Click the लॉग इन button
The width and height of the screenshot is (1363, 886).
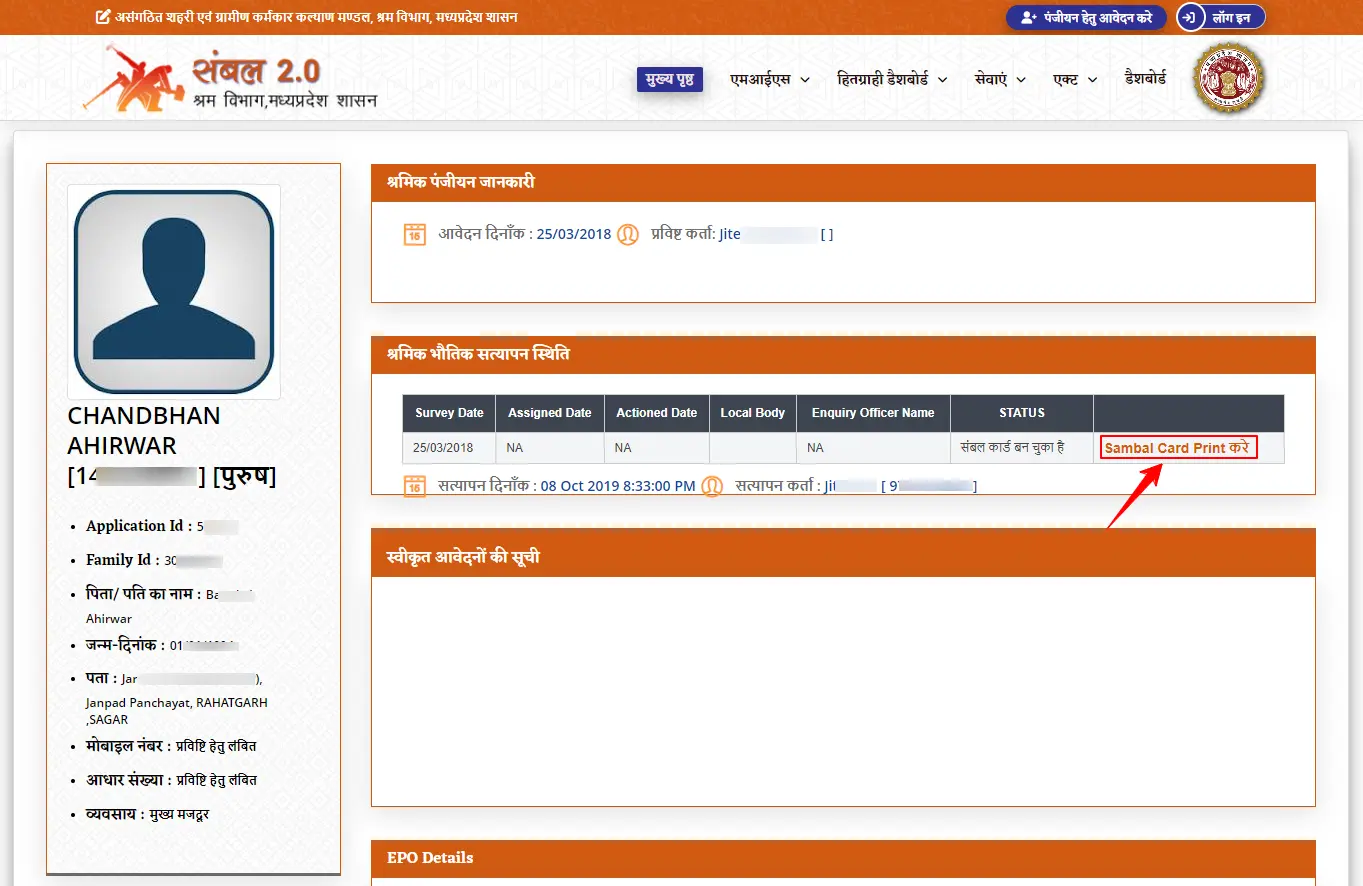pos(1221,18)
